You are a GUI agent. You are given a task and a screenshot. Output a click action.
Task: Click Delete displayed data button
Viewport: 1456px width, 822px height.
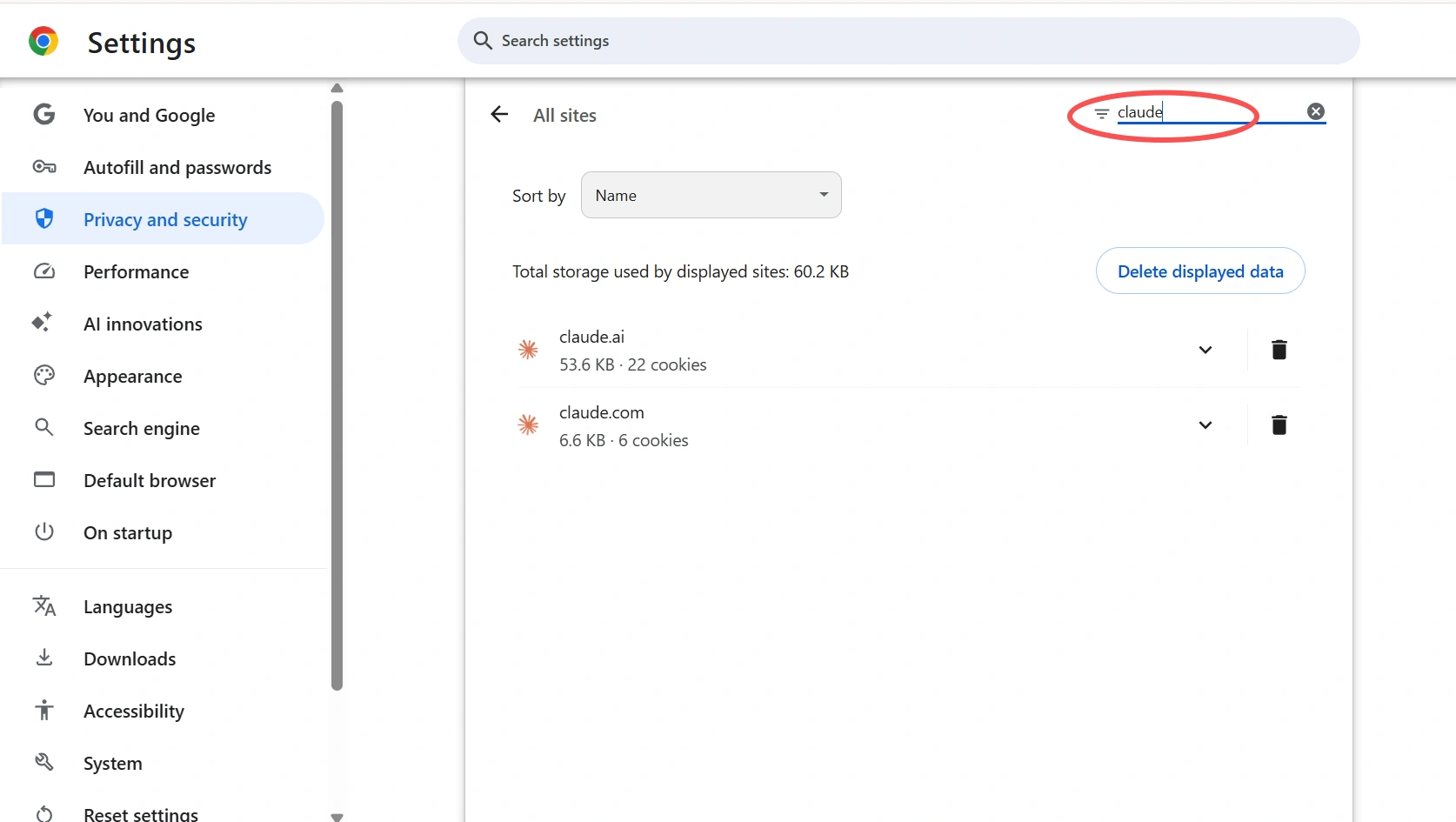click(1200, 271)
